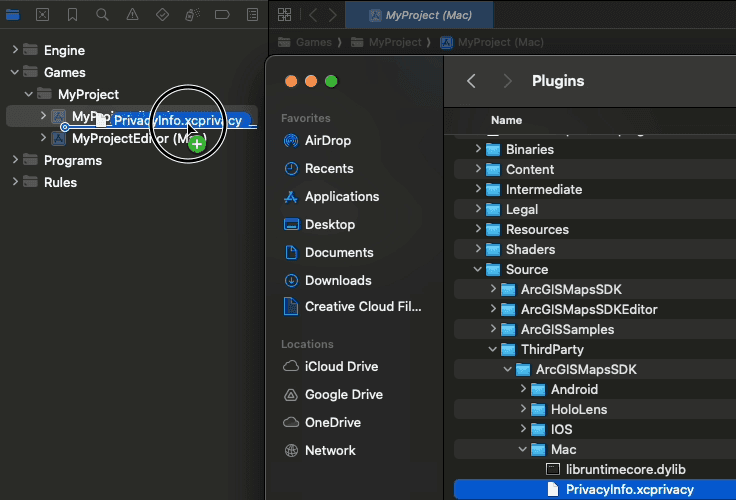Open Creative Cloud Files in Finder sidebar

(x=353, y=307)
